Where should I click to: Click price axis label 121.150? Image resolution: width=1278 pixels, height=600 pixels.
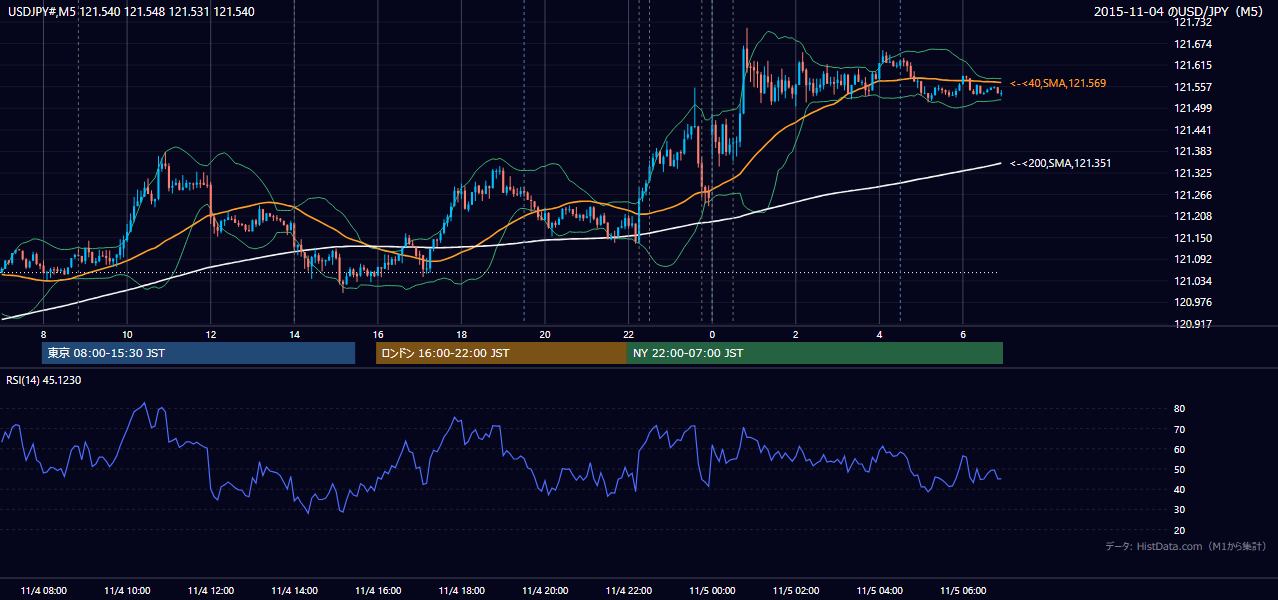tap(1193, 238)
